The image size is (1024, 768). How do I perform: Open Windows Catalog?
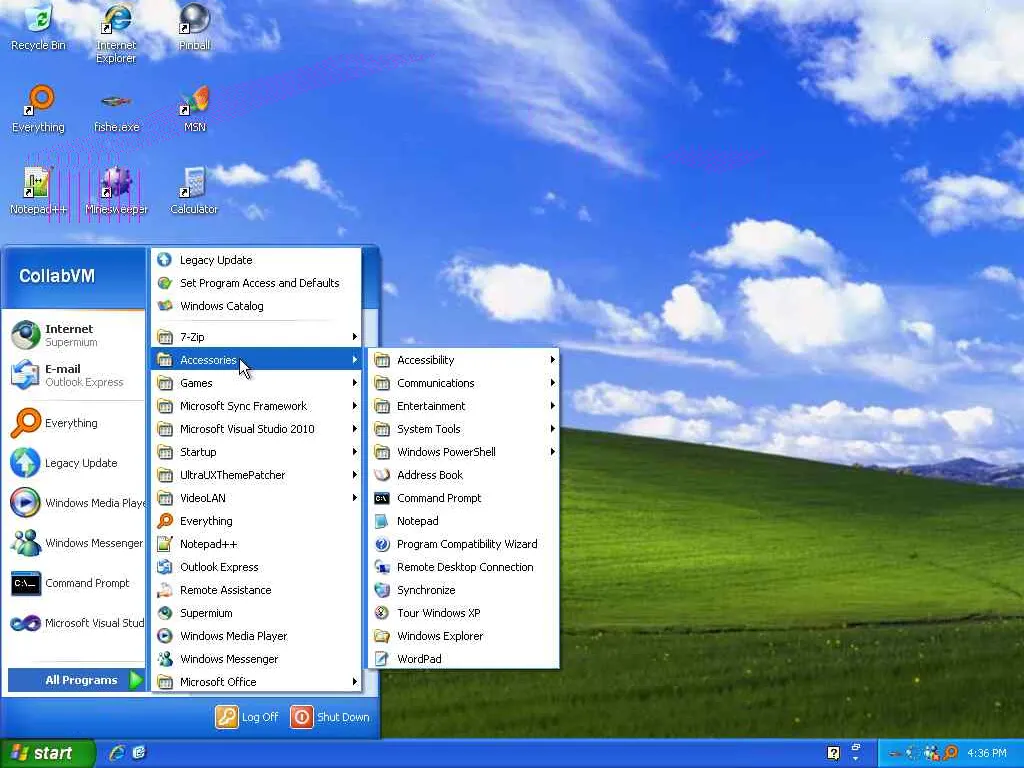click(256, 306)
